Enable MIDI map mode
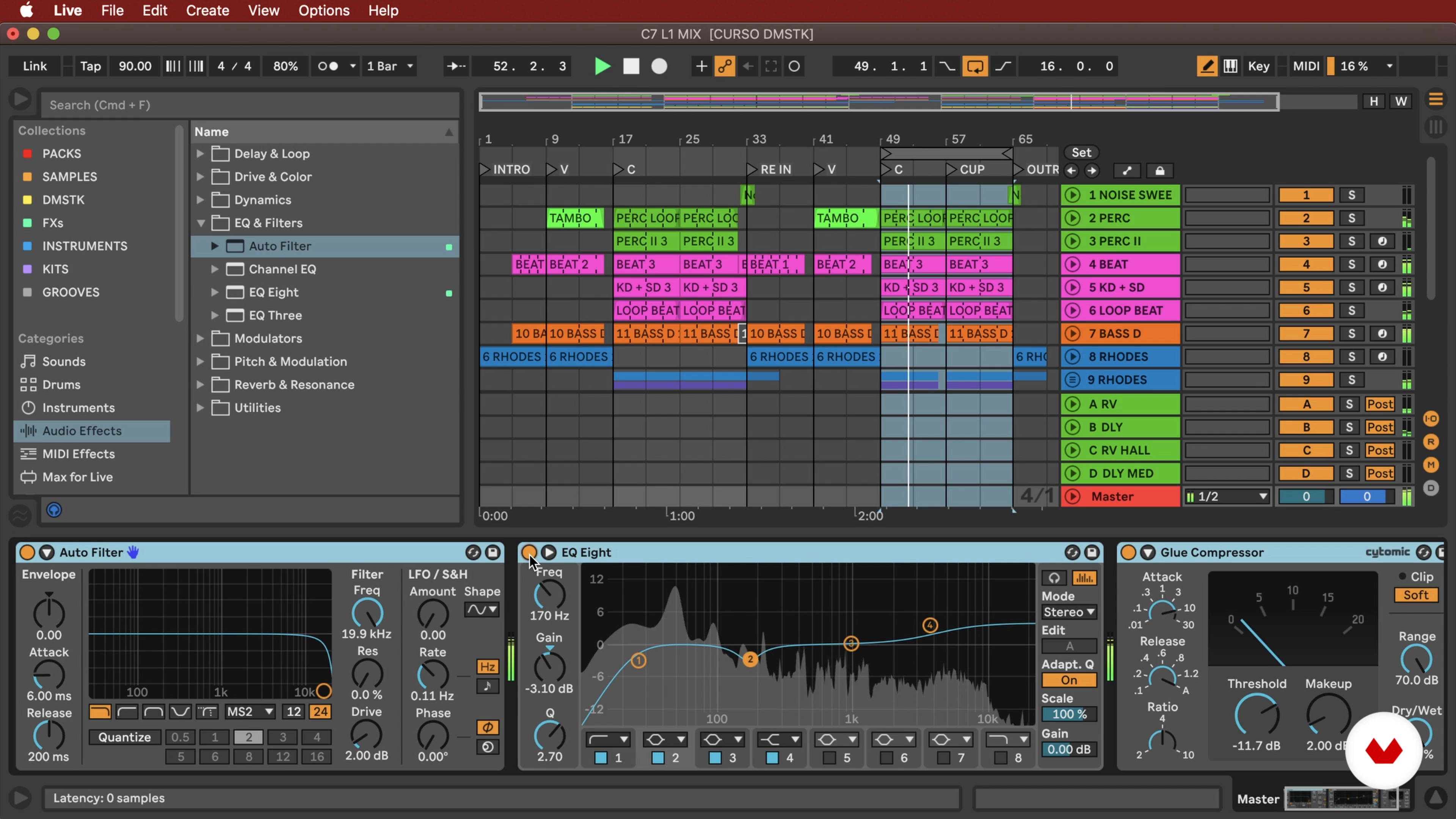The image size is (1456, 819). pyautogui.click(x=1306, y=66)
